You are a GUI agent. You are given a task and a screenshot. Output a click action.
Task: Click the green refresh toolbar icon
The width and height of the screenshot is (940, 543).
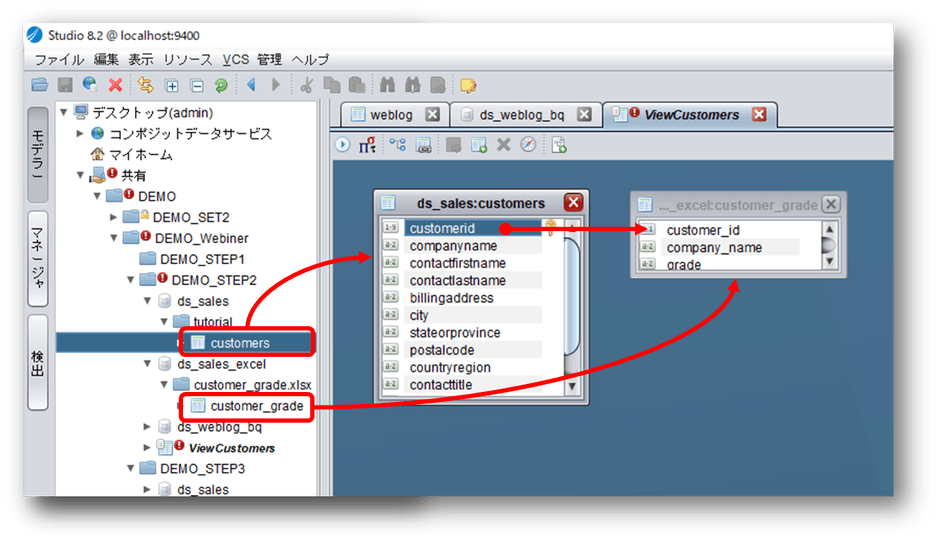(x=221, y=86)
